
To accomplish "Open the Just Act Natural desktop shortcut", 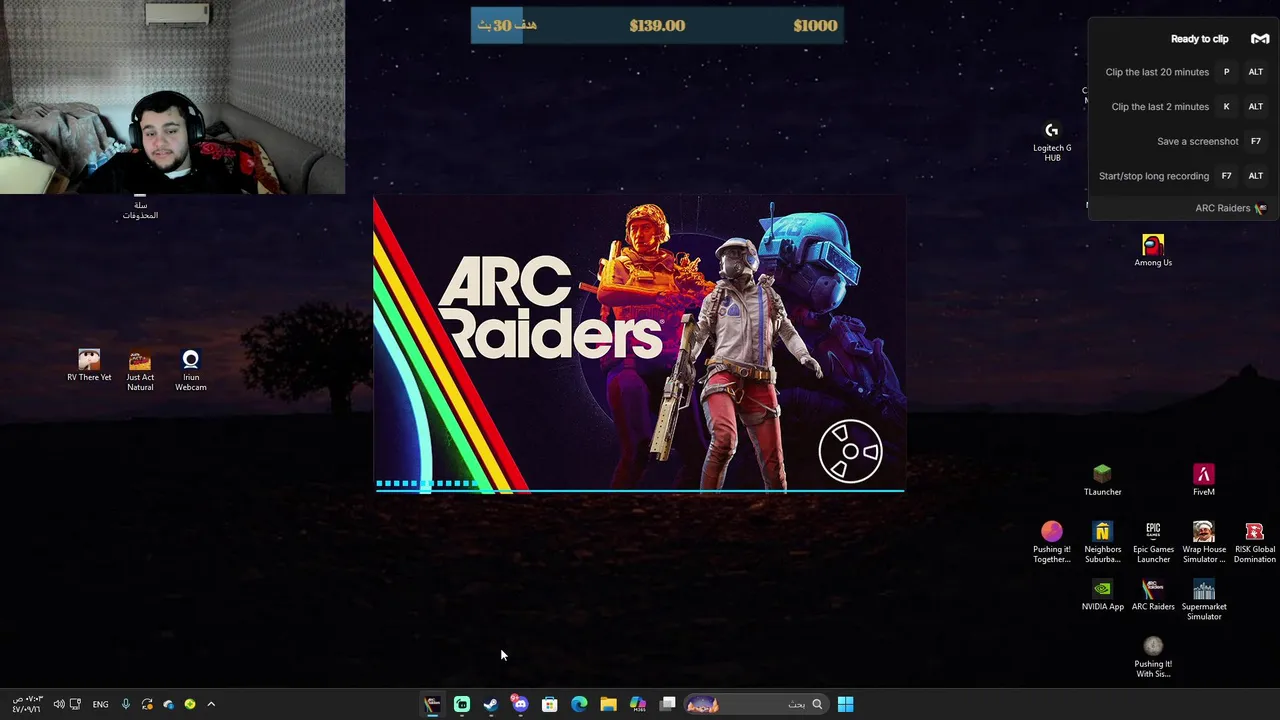I will (140, 370).
